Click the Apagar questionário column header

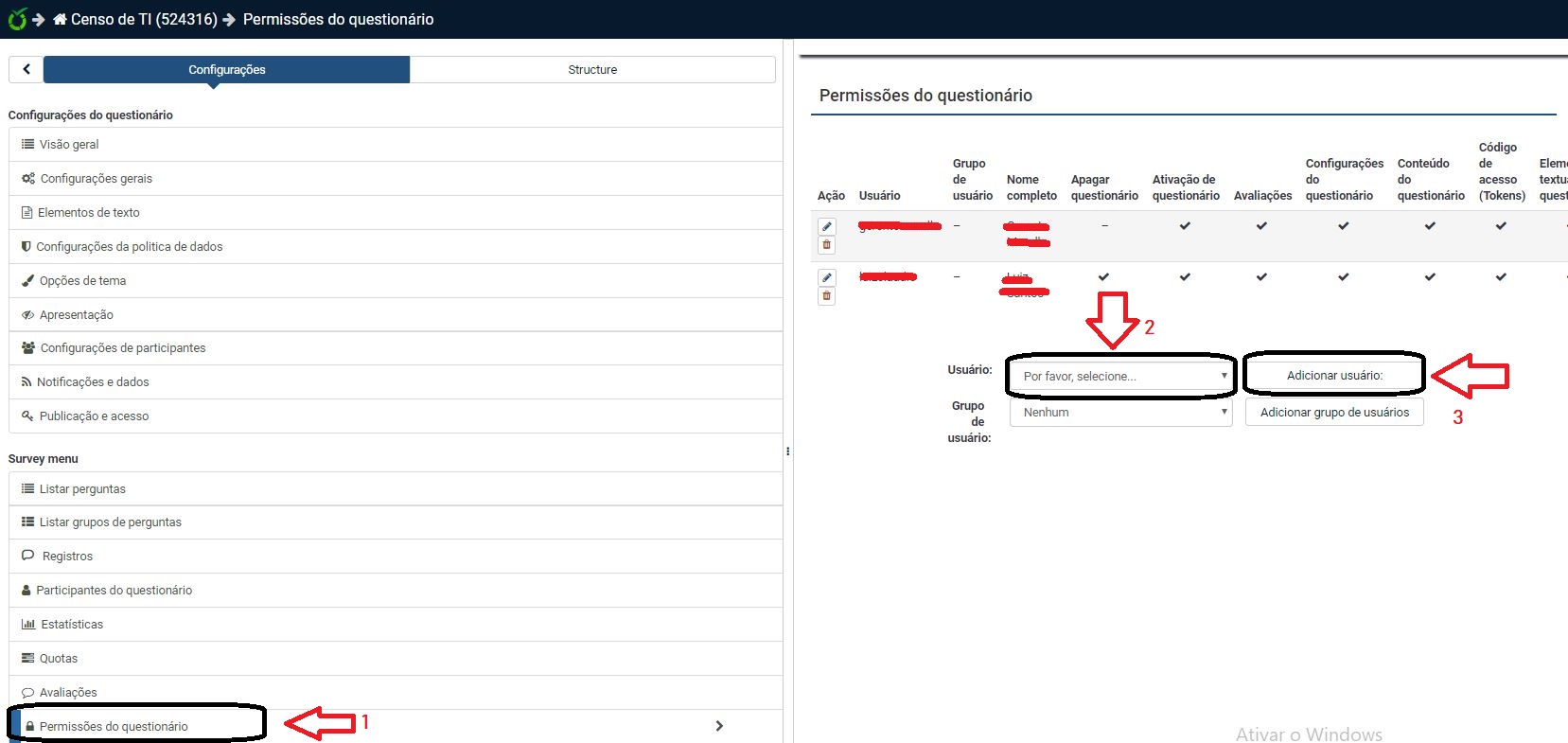(x=1104, y=187)
